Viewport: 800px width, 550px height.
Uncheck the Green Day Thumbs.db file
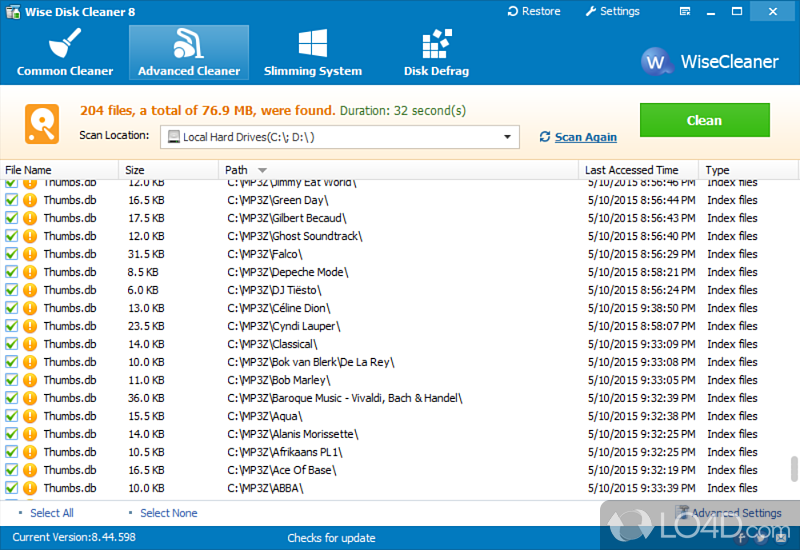[12, 200]
